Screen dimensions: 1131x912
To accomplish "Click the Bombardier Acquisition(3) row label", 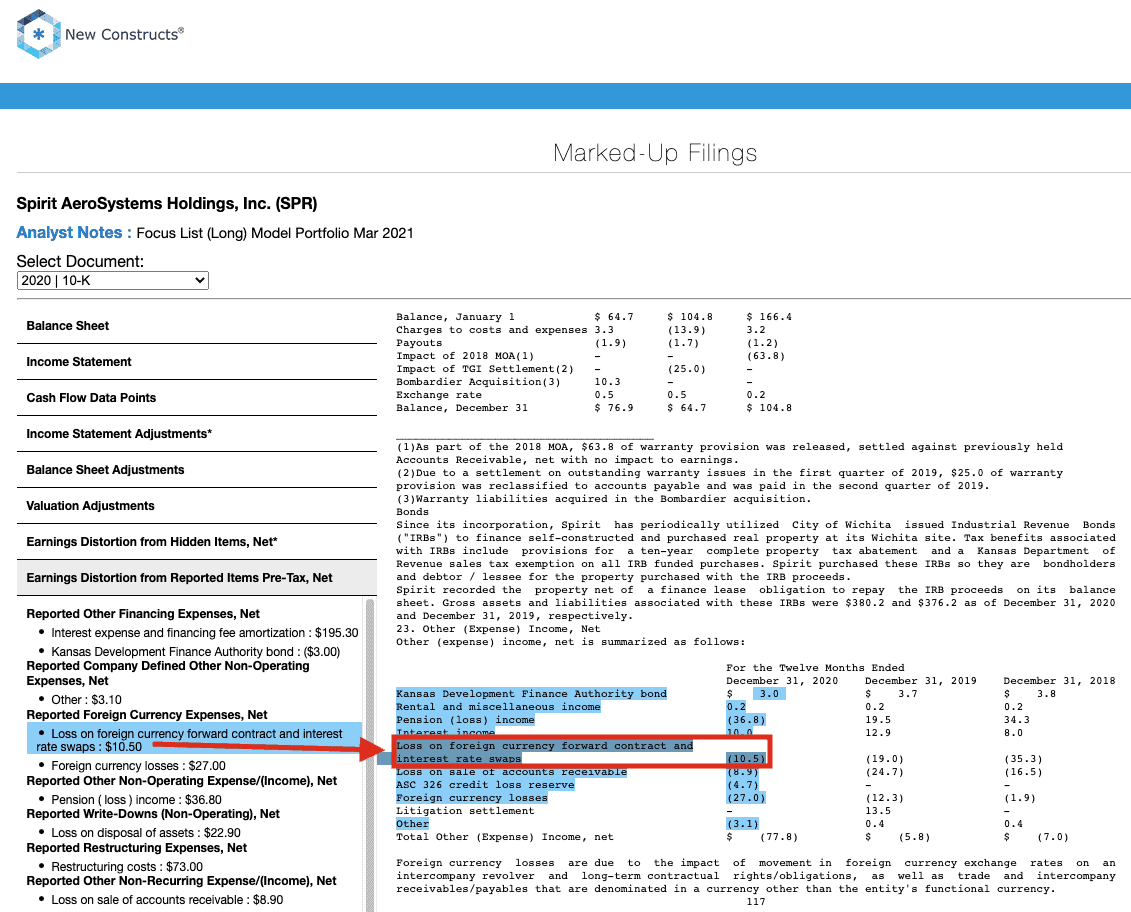I will tap(478, 382).
